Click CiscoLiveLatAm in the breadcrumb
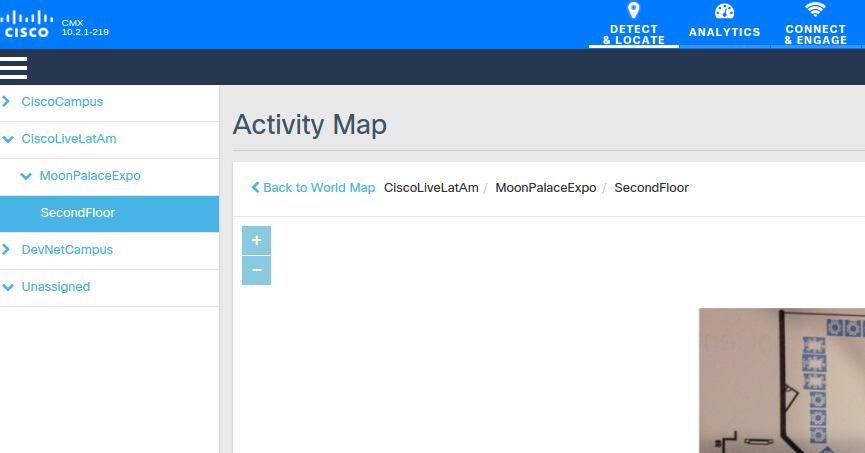 (431, 188)
